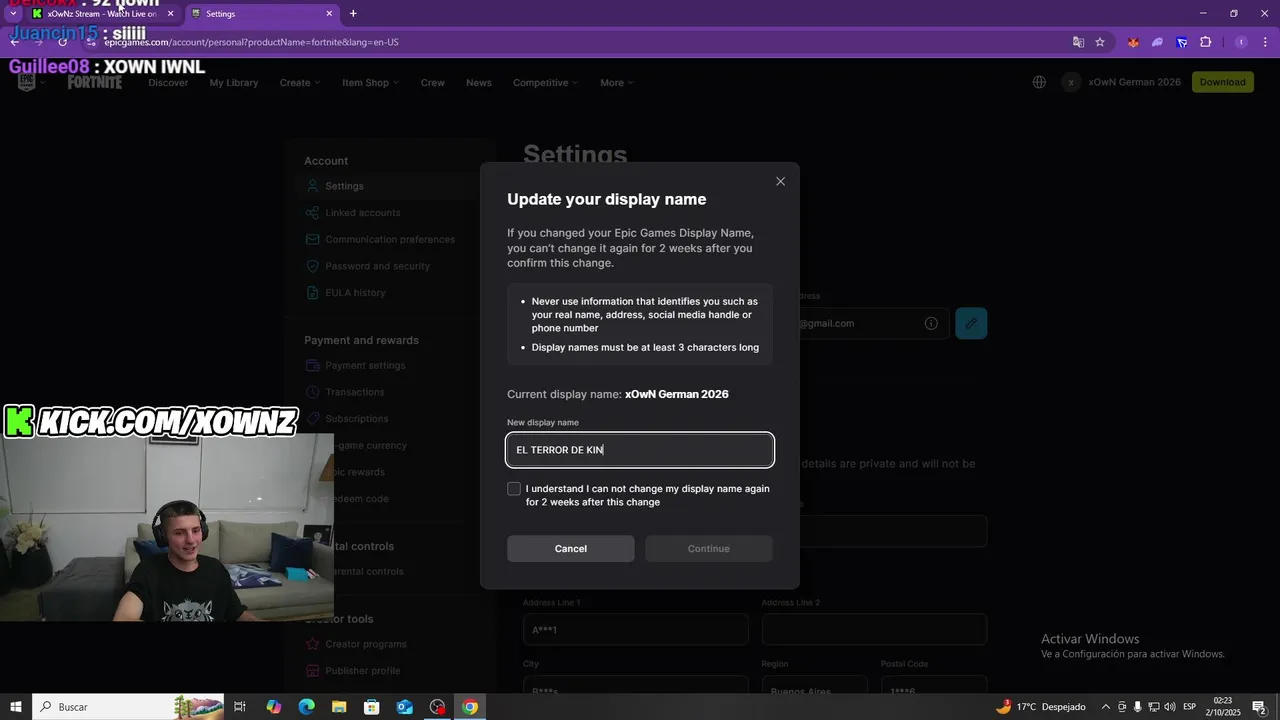The height and width of the screenshot is (720, 1280).
Task: Show hidden system tray icons
Action: pyautogui.click(x=1105, y=707)
